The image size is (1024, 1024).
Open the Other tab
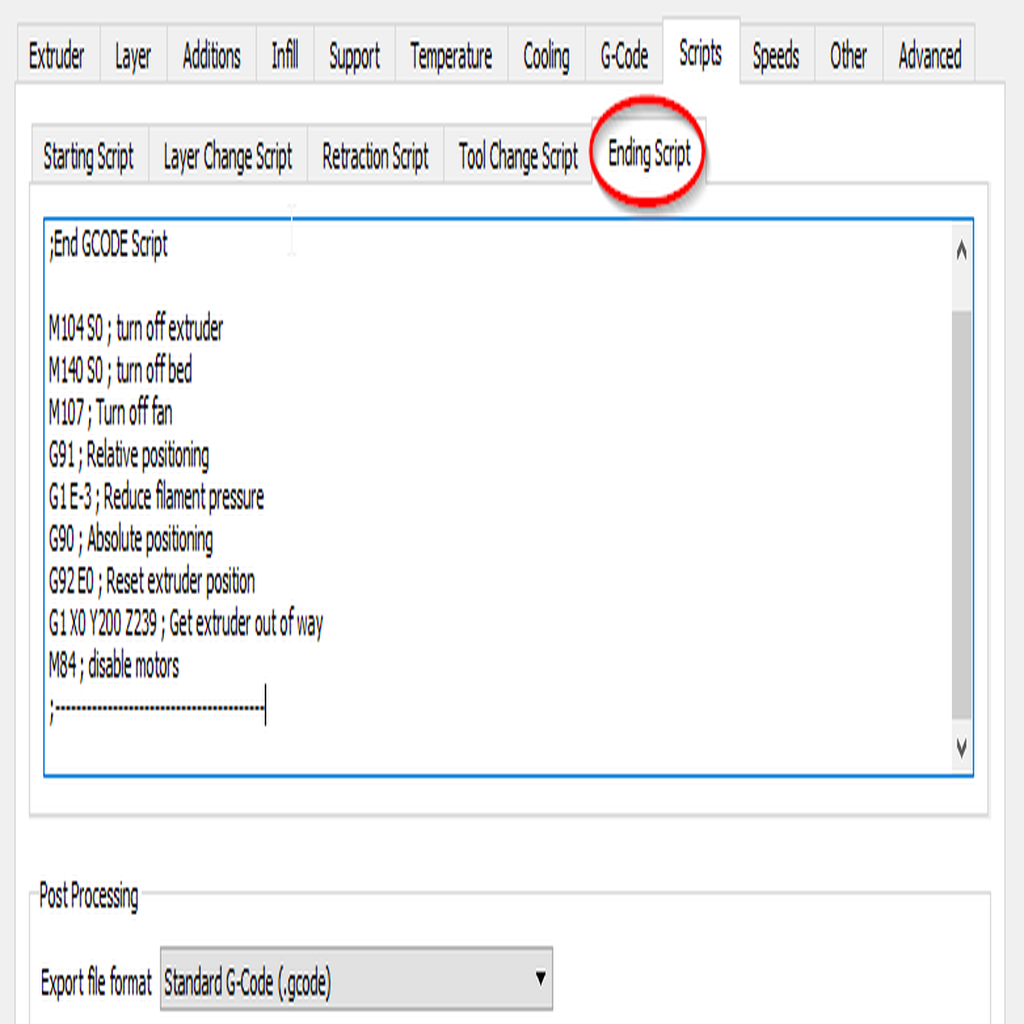click(848, 55)
